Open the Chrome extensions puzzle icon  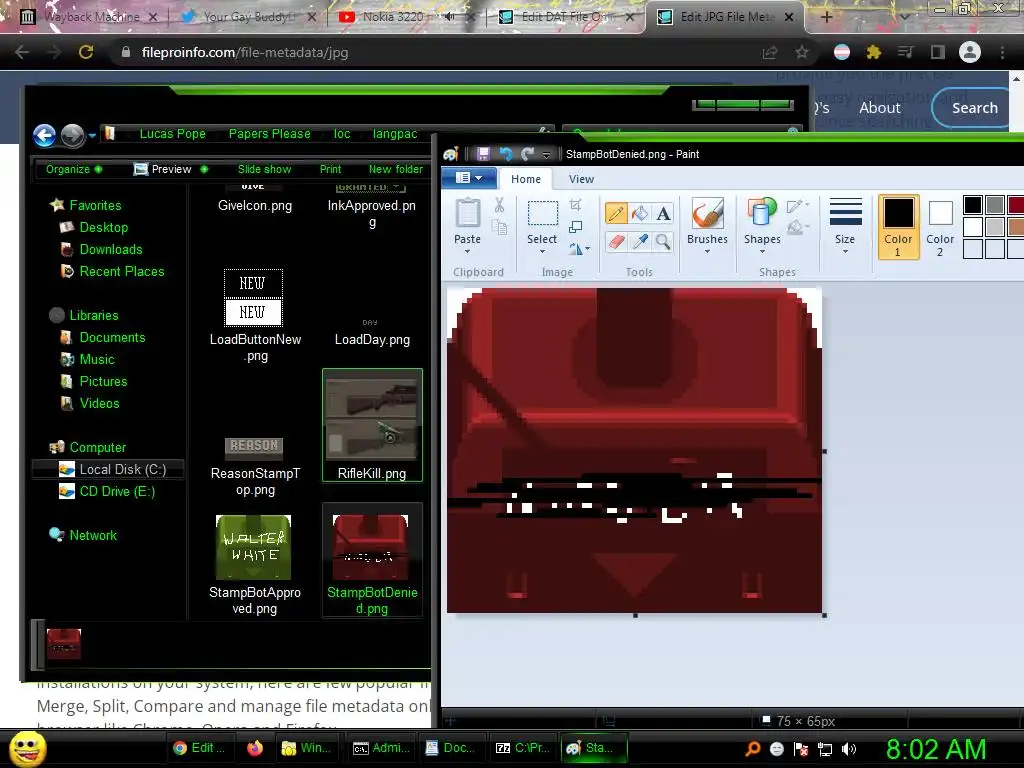point(874,52)
